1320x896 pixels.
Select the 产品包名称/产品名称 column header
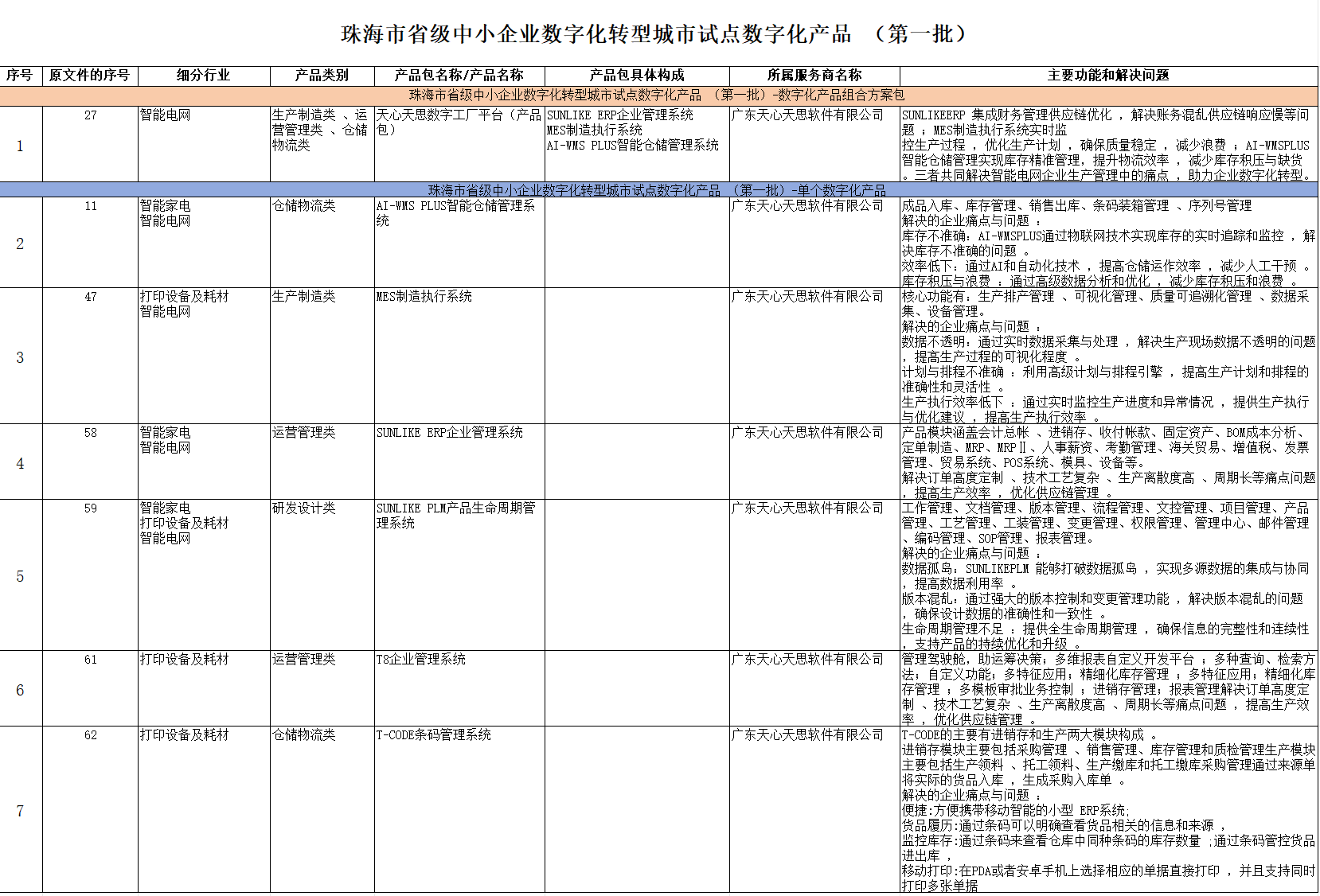tap(459, 76)
